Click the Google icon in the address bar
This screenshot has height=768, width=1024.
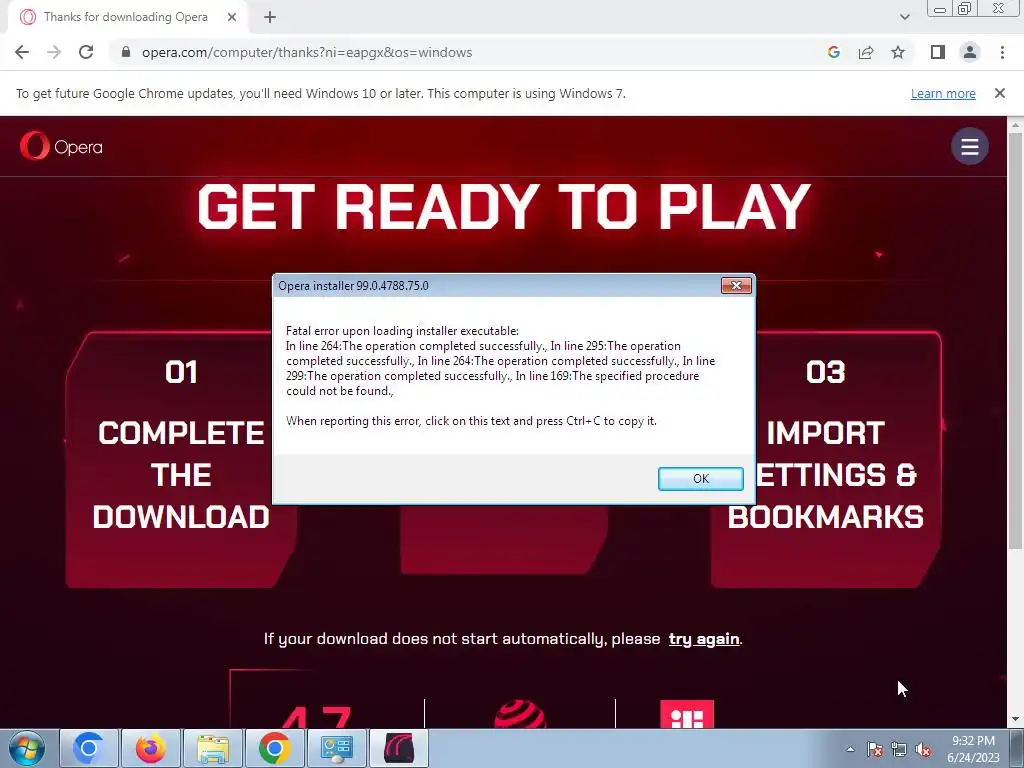pos(833,52)
